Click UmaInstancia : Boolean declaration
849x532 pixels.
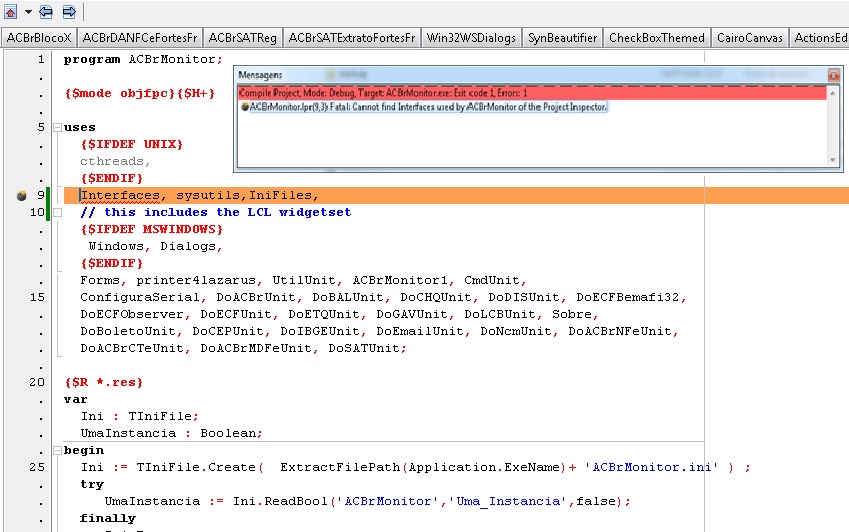click(x=171, y=434)
